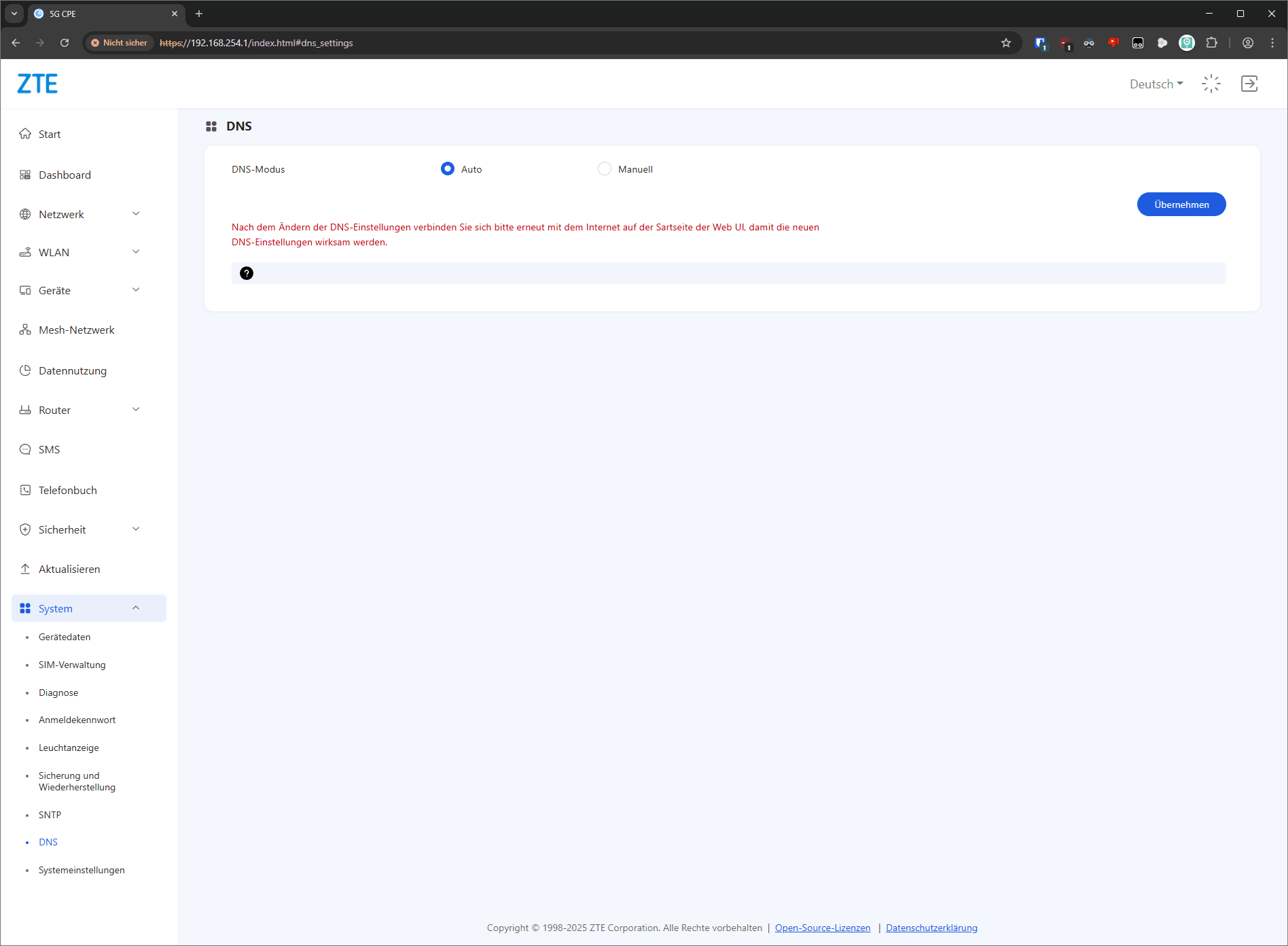Open Leuchtanzeige menu item
This screenshot has height=946, width=1288.
point(69,748)
